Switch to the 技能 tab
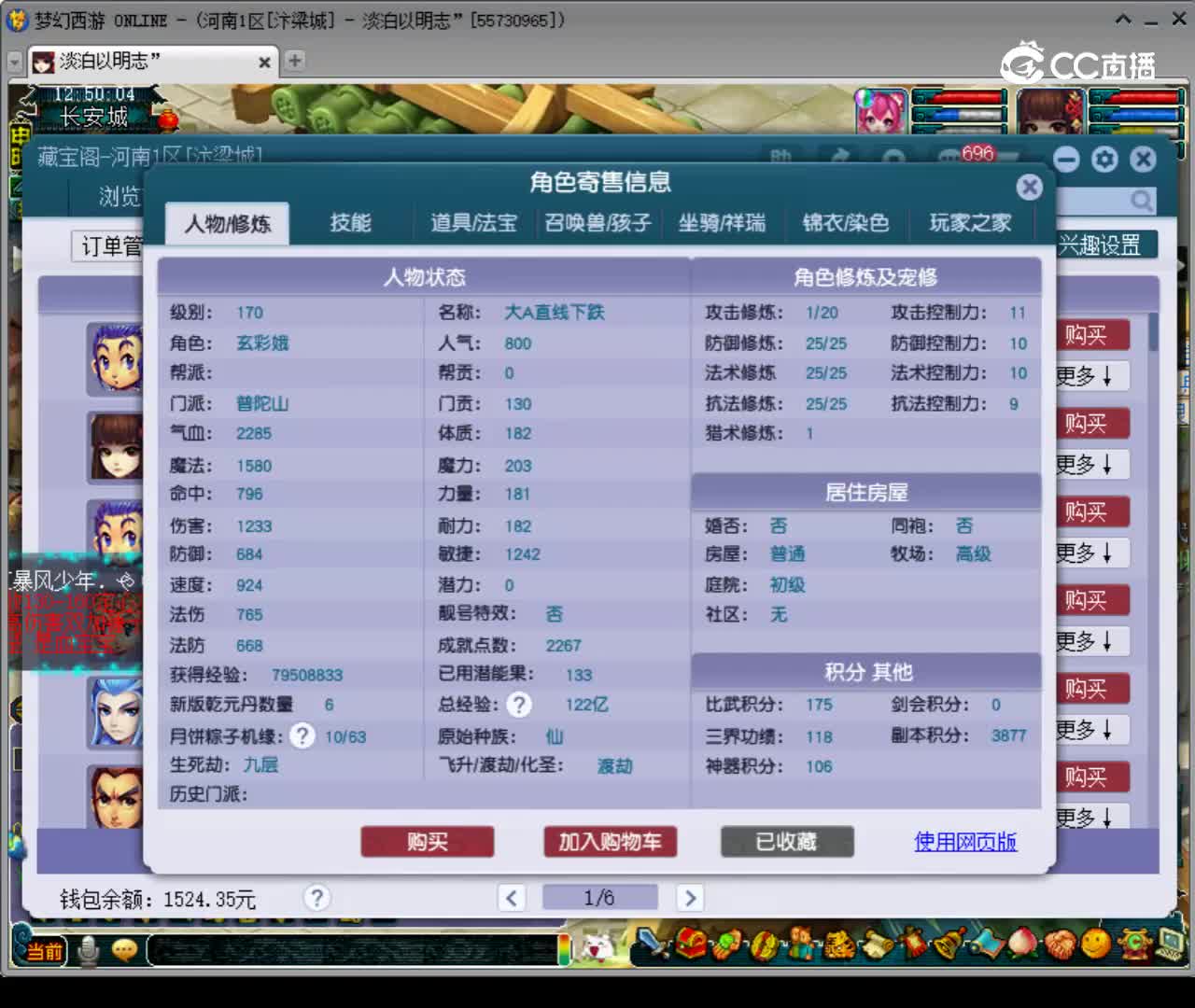The height and width of the screenshot is (1008, 1195). 350,222
